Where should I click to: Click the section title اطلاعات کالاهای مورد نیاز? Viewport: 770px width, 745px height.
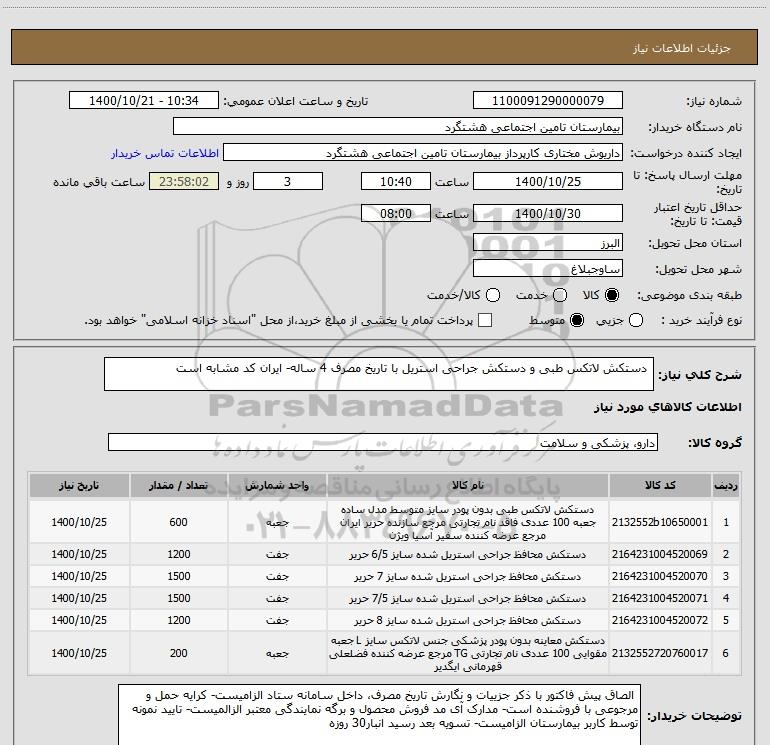667,408
